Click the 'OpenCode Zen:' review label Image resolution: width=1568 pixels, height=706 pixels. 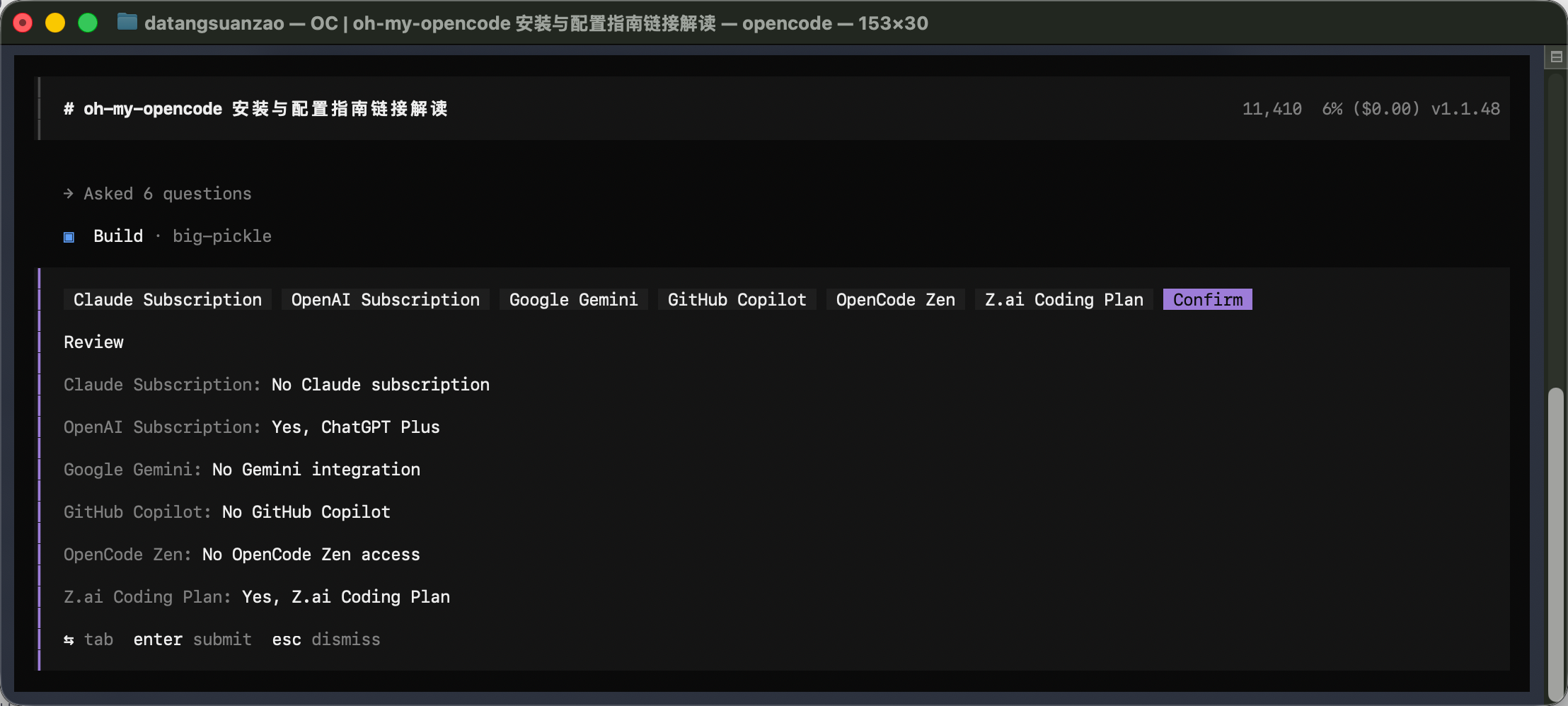pos(128,554)
